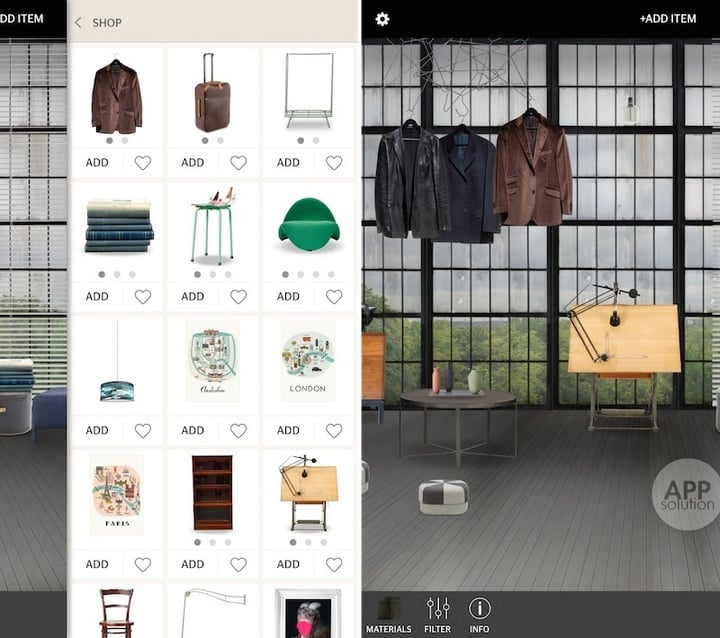Go back using the Shop chevron
This screenshot has width=720, height=638.
click(x=79, y=22)
